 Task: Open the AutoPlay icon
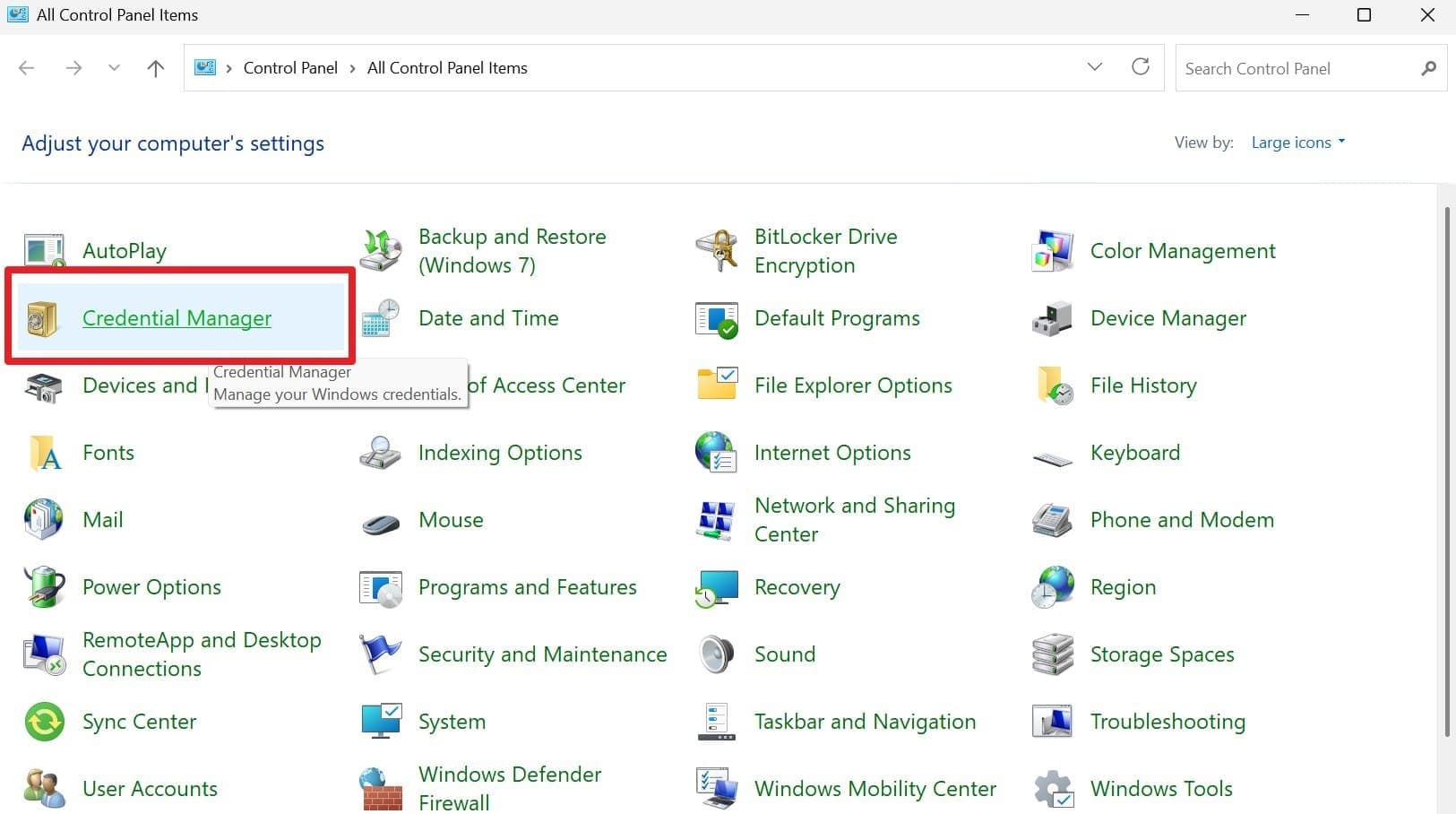(x=44, y=251)
